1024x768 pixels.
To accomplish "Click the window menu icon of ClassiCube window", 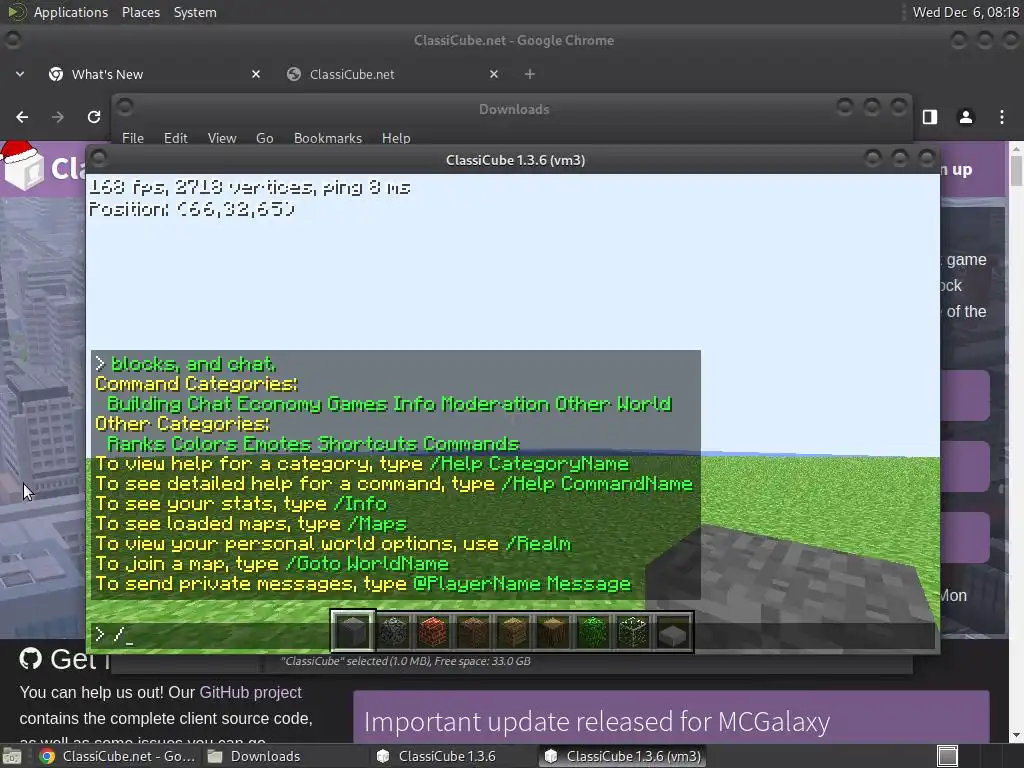I will point(99,158).
